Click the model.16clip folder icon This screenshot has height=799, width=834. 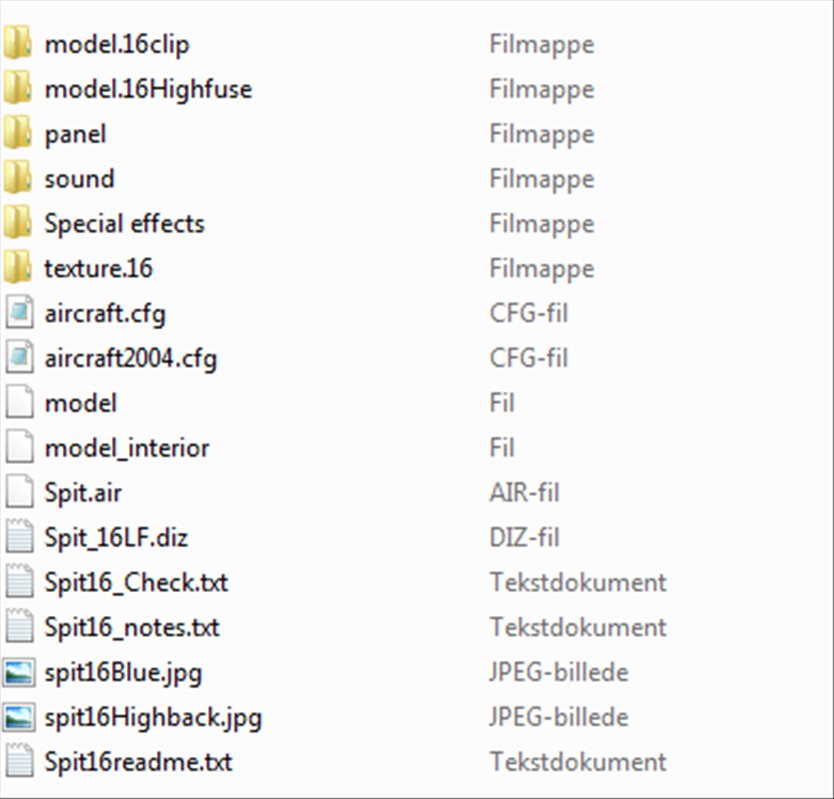(x=18, y=44)
